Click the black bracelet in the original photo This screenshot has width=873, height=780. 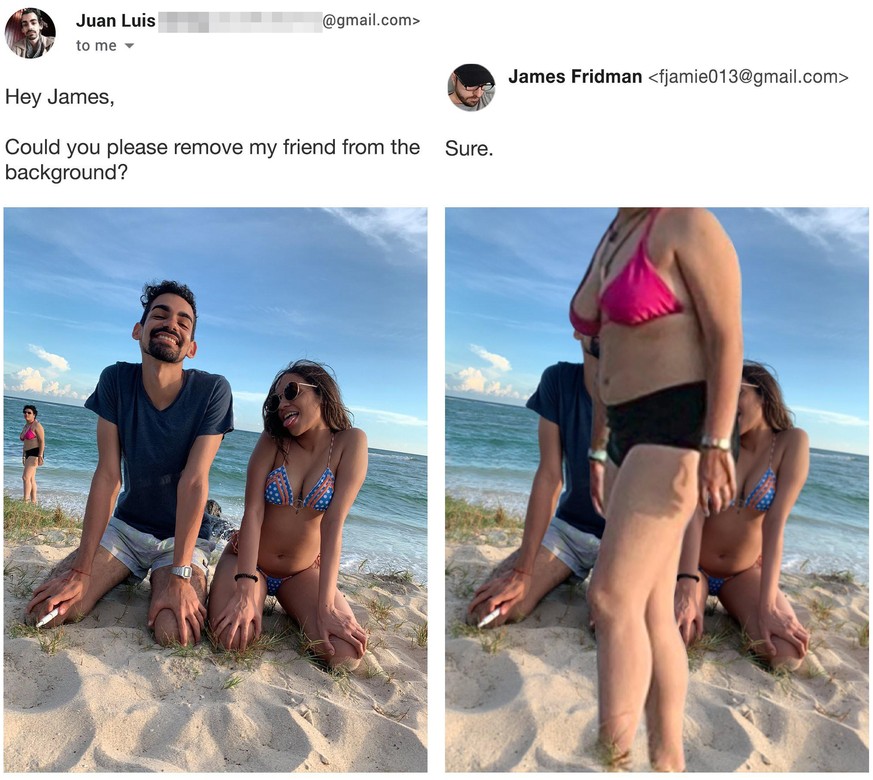pyautogui.click(x=246, y=577)
